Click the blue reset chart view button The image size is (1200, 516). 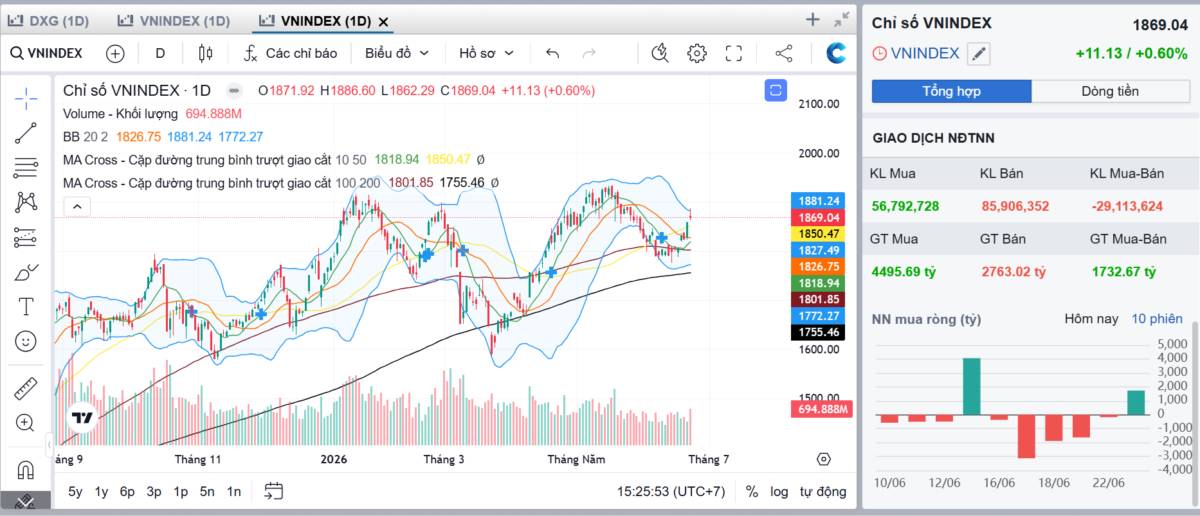(776, 91)
